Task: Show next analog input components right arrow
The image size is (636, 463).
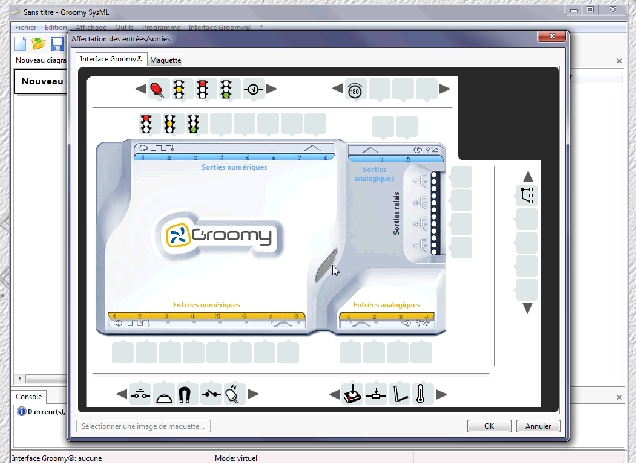Action: point(441,394)
